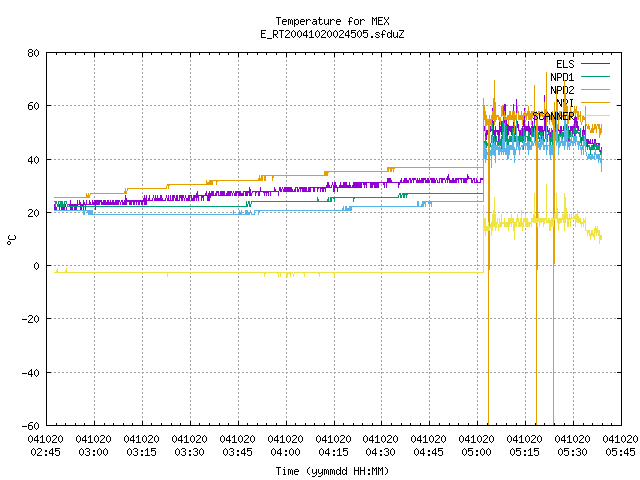Click the x-axis tick label 03:30
The height and width of the screenshot is (480, 640).
tap(189, 452)
